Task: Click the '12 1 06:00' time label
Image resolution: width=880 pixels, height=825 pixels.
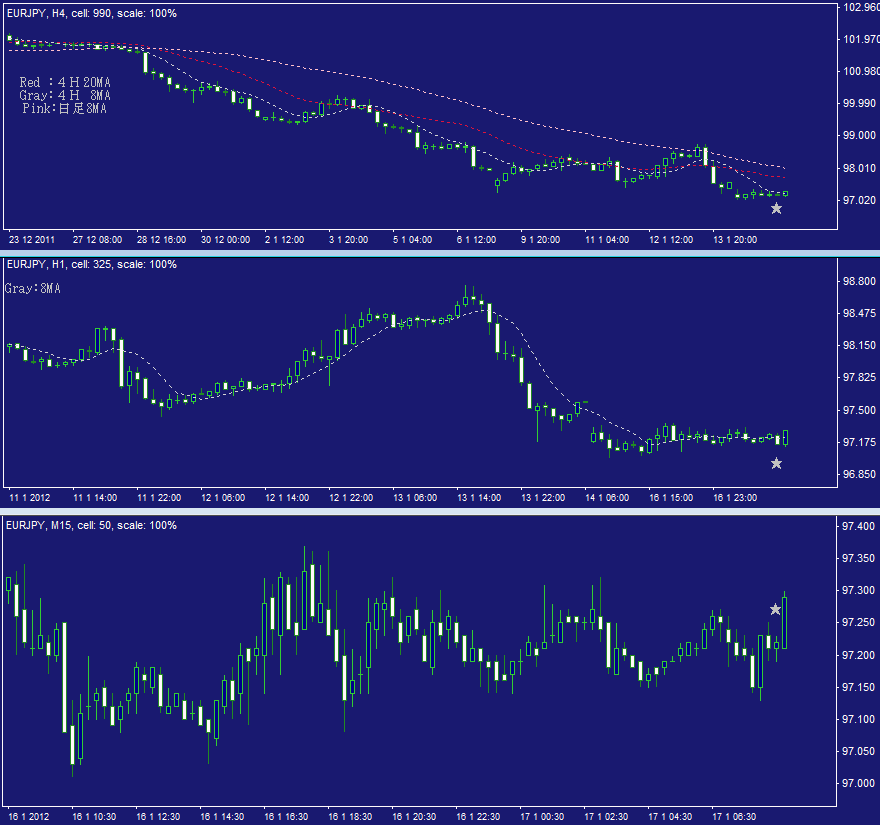Action: click(x=223, y=498)
